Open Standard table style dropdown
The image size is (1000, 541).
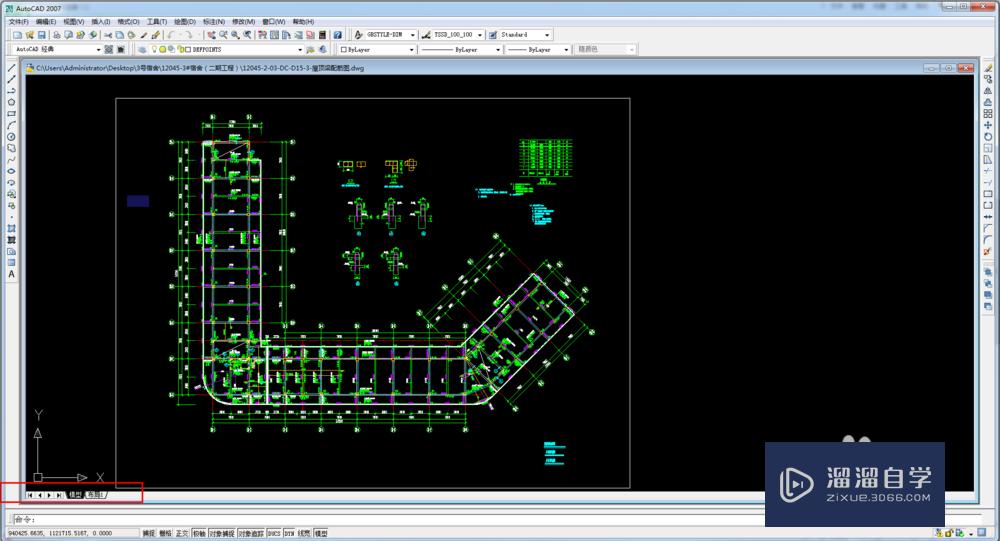tap(547, 35)
